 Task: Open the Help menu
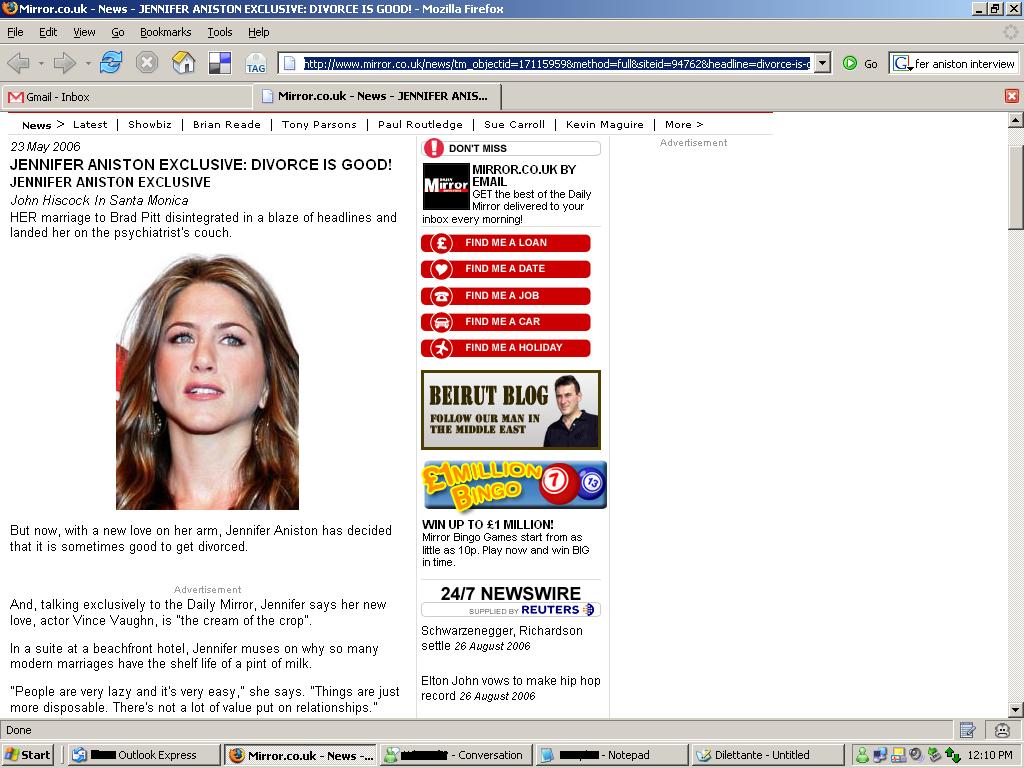click(x=258, y=32)
